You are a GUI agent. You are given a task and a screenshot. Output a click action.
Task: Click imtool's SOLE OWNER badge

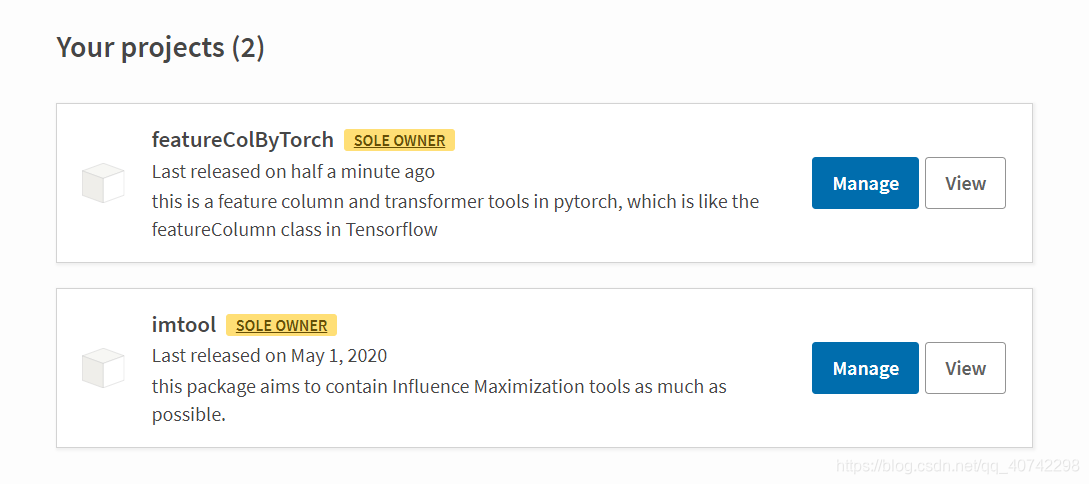[281, 325]
